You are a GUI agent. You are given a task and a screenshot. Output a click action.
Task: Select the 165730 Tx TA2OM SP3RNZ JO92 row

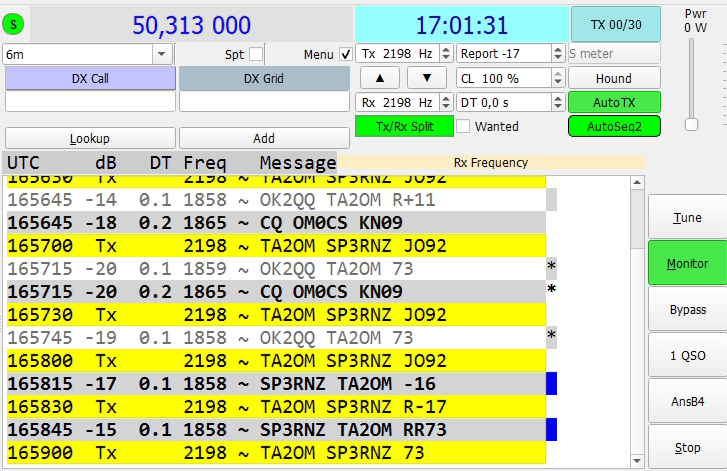coord(276,315)
